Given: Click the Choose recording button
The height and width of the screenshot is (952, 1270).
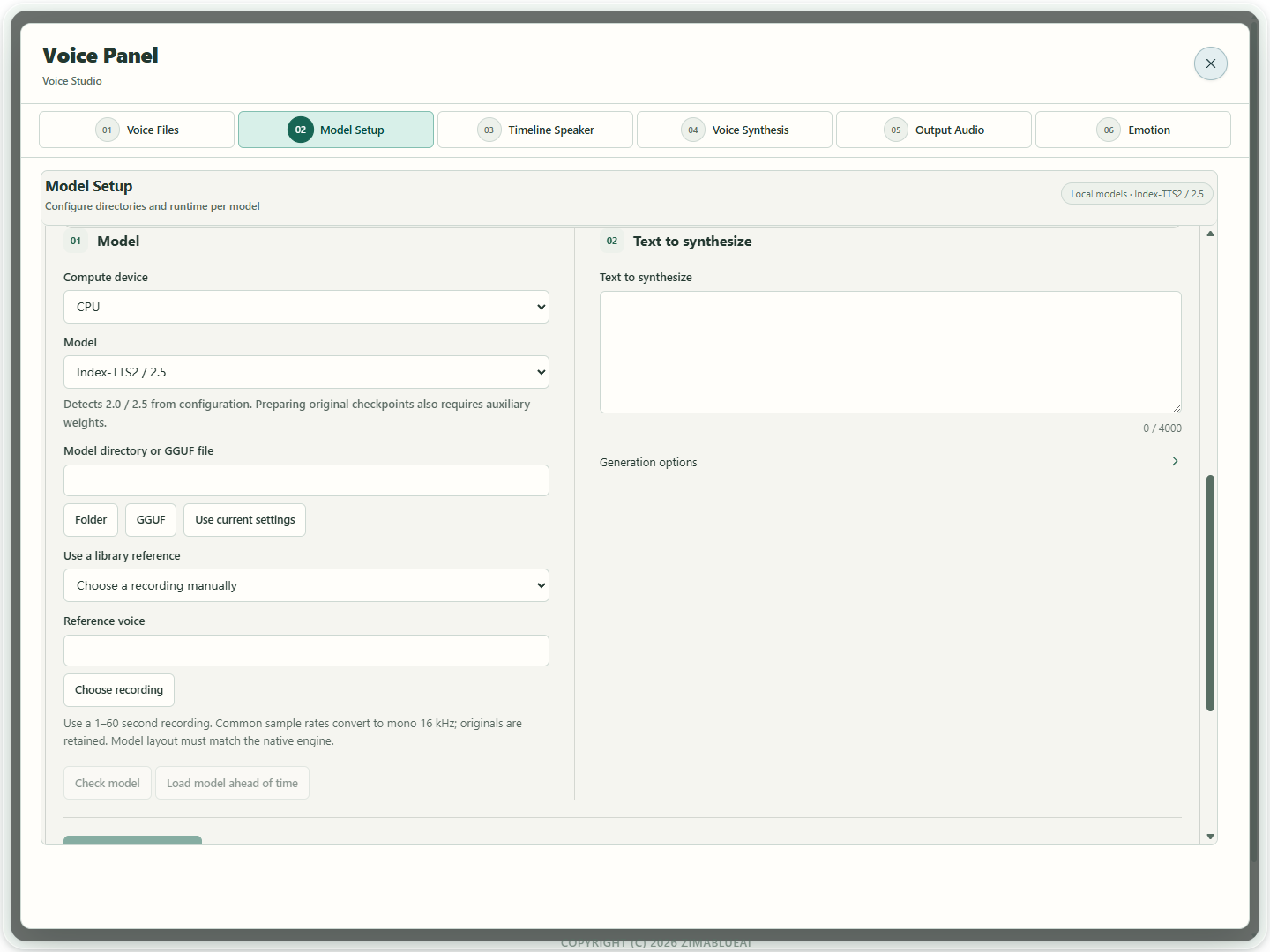Looking at the screenshot, I should tap(119, 690).
